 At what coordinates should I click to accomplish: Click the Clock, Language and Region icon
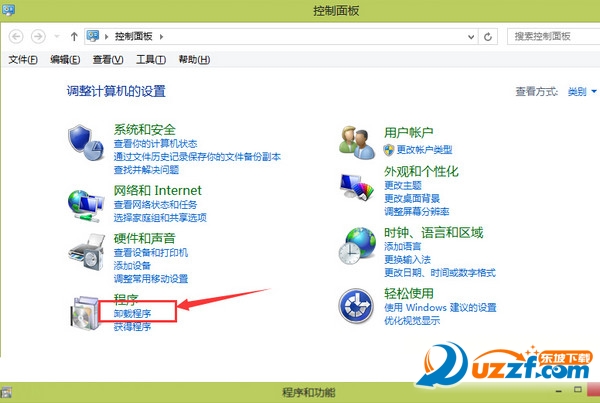click(358, 245)
